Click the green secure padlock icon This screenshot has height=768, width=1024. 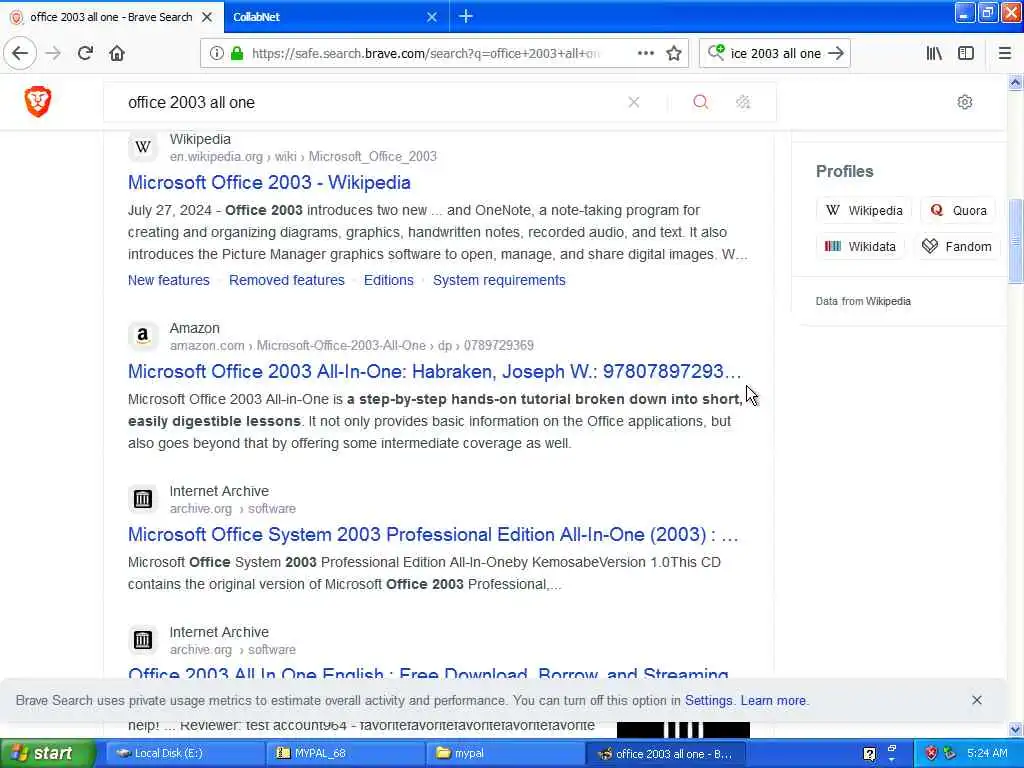point(237,54)
